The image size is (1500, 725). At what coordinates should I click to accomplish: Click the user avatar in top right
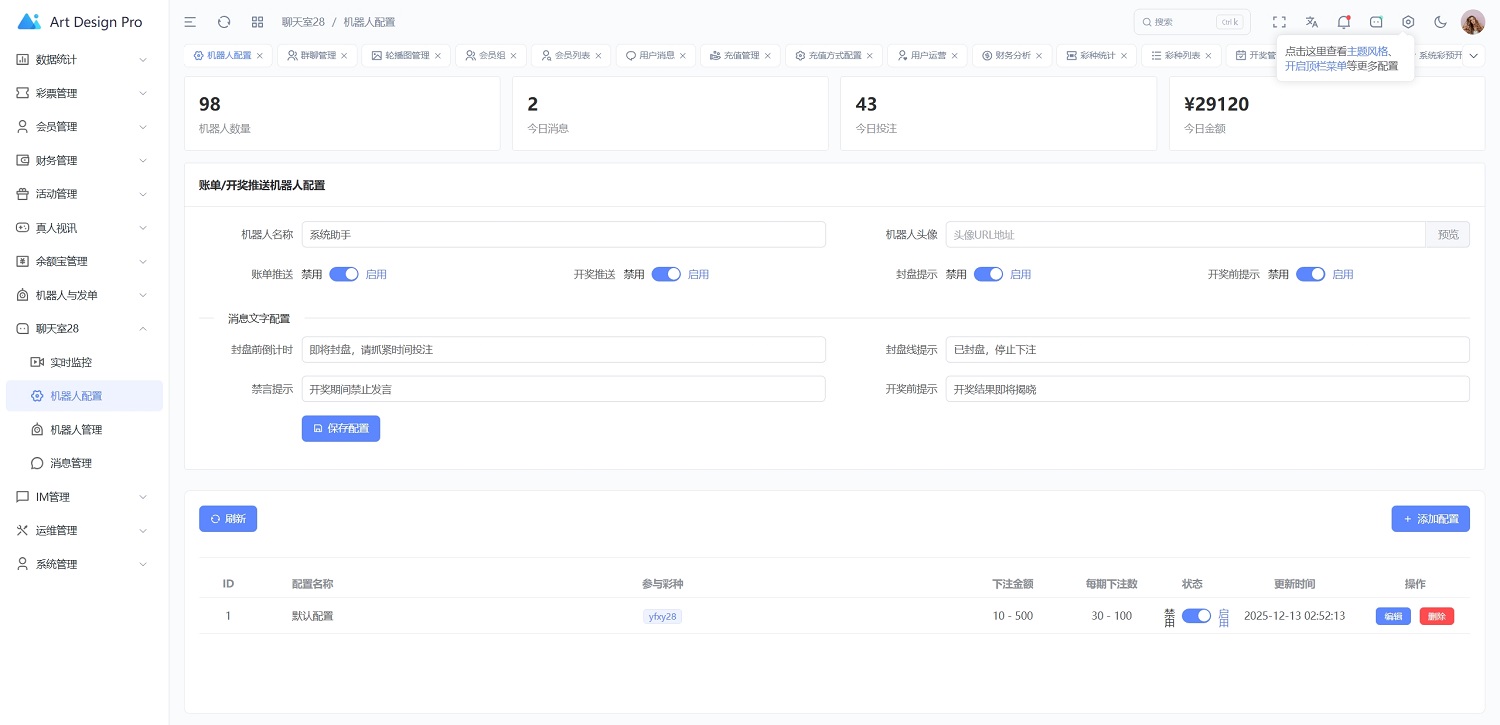1472,22
